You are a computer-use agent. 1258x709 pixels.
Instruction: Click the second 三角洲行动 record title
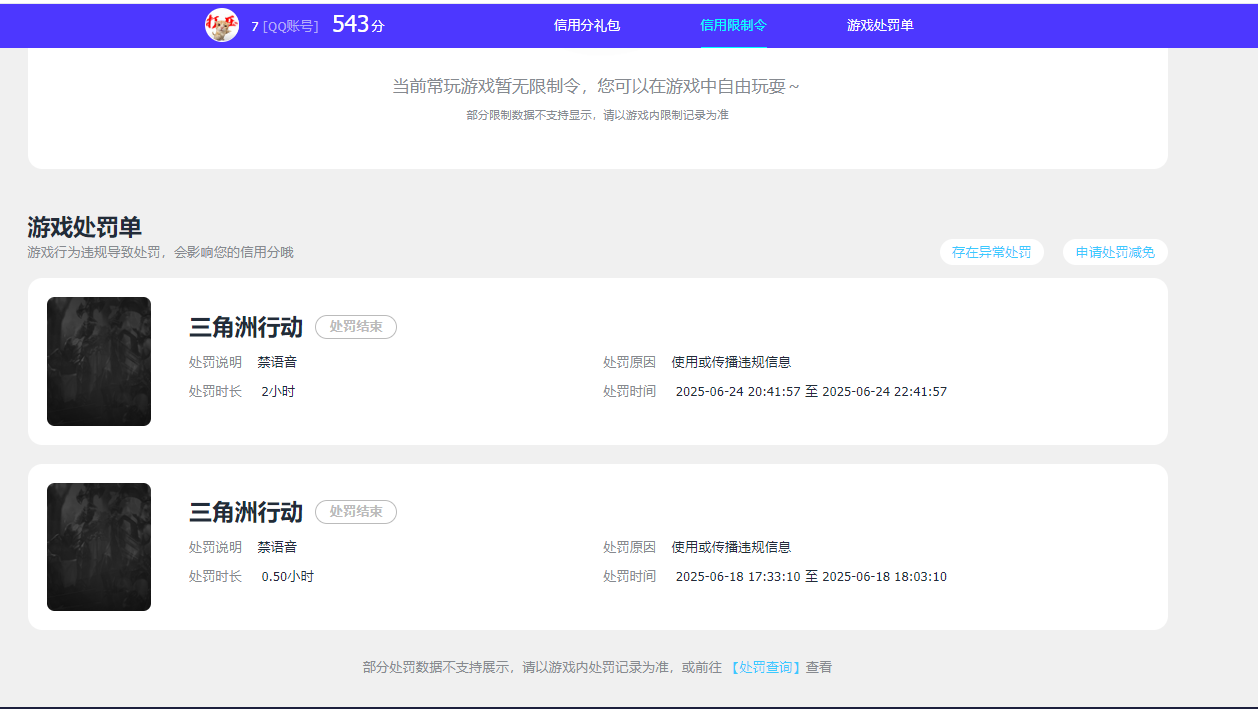click(x=246, y=511)
